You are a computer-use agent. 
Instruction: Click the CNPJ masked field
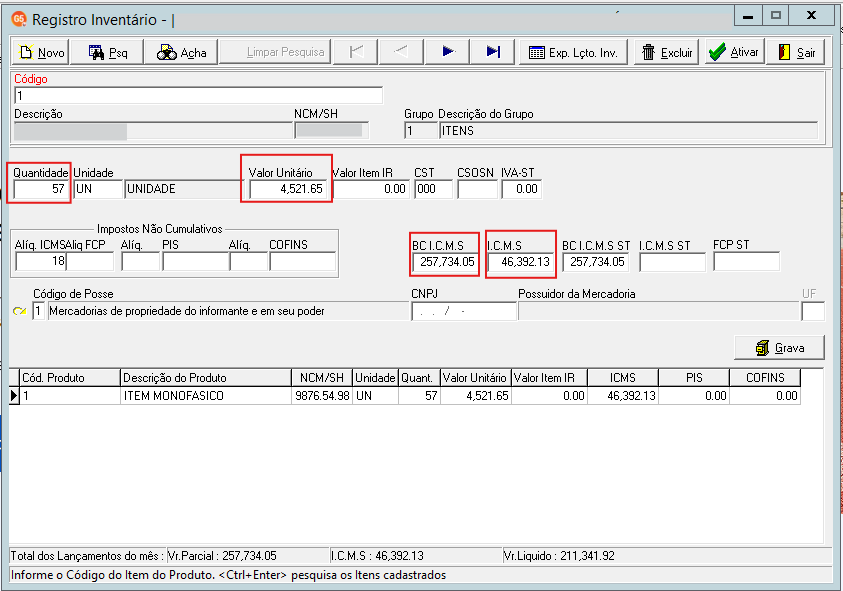(x=464, y=311)
